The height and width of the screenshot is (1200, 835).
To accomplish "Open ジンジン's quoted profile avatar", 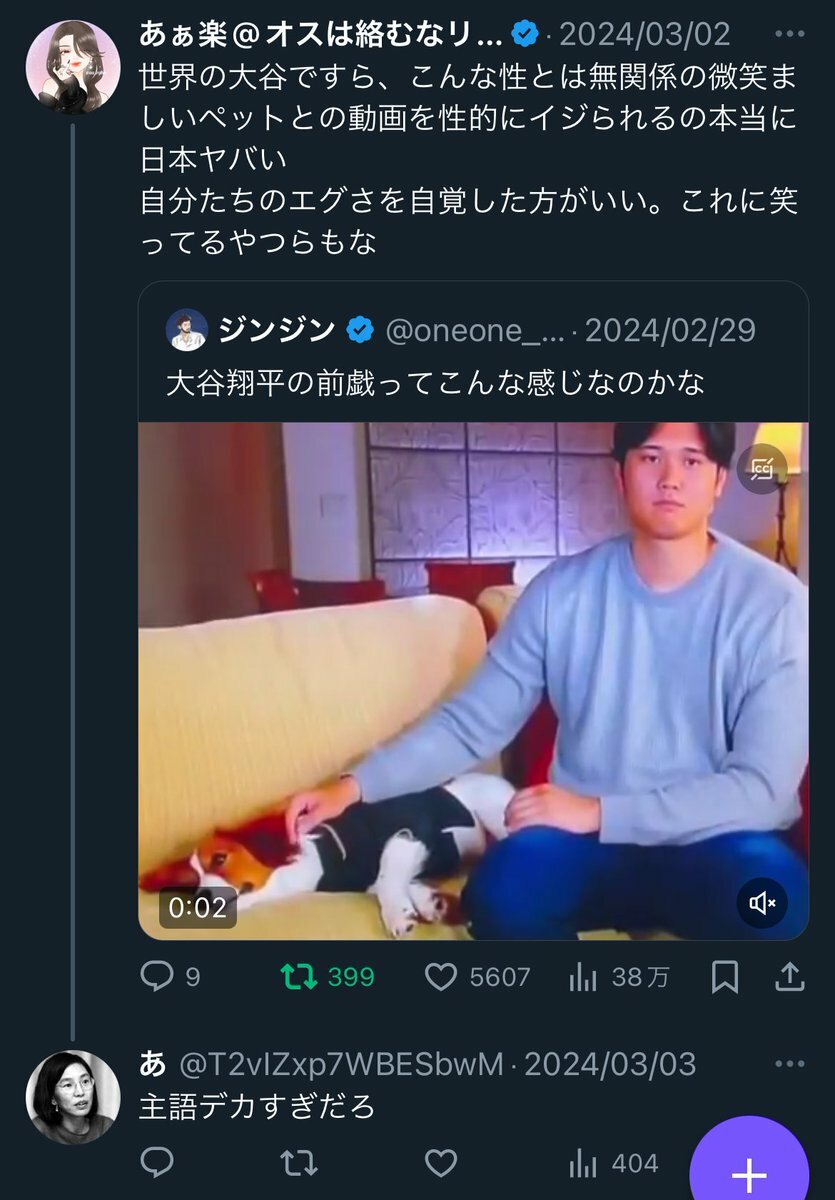I will (187, 330).
